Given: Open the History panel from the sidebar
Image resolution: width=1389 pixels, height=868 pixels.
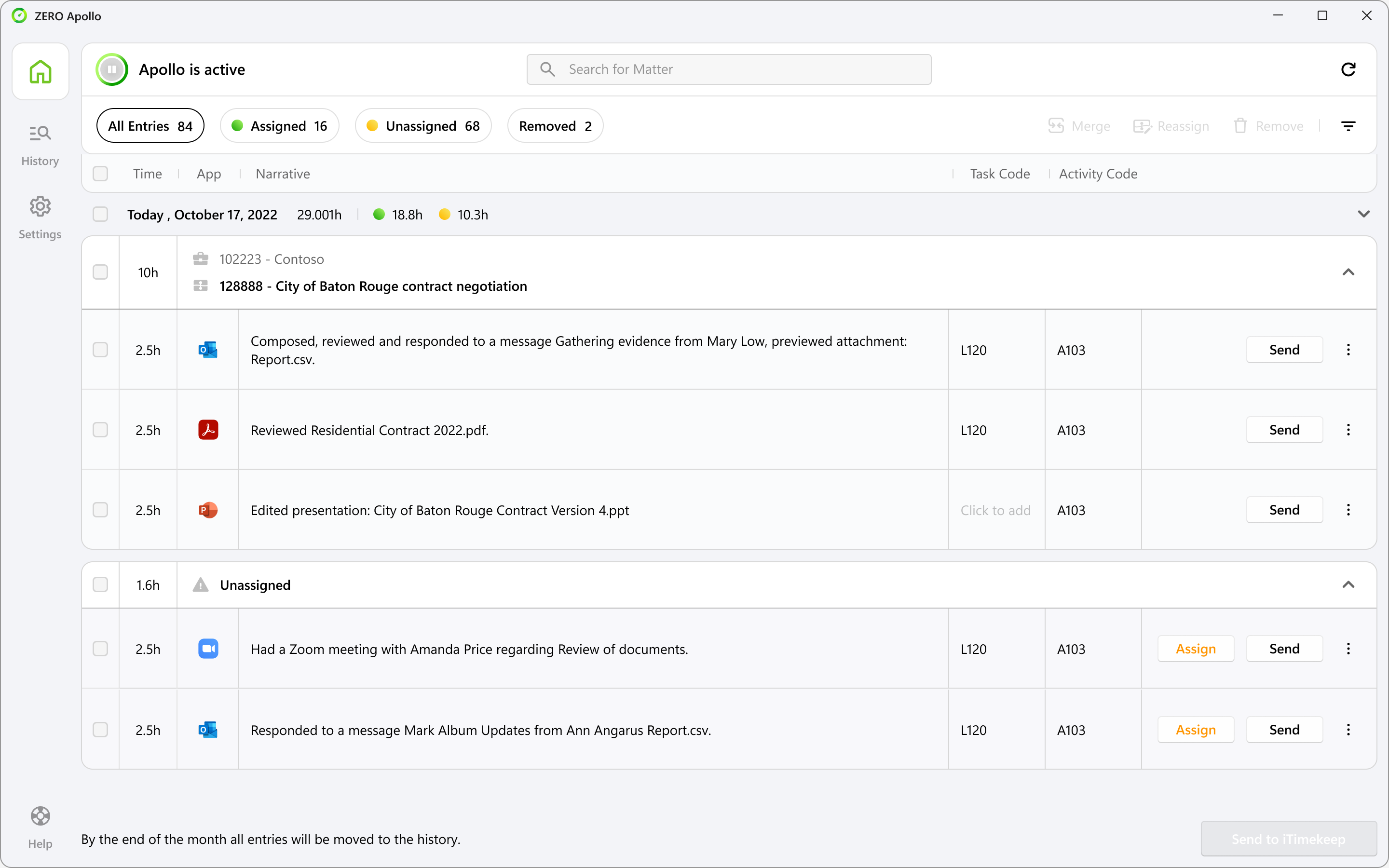Looking at the screenshot, I should click(40, 142).
